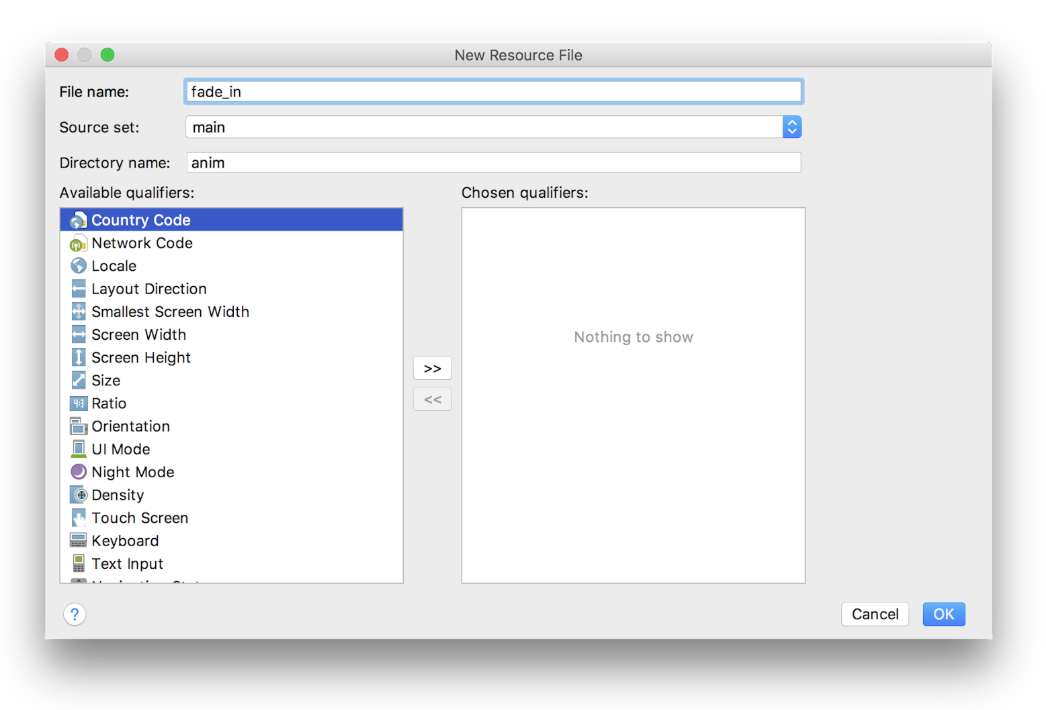Click the File name text field
Image resolution: width=1046 pixels, height=710 pixels.
tap(494, 92)
